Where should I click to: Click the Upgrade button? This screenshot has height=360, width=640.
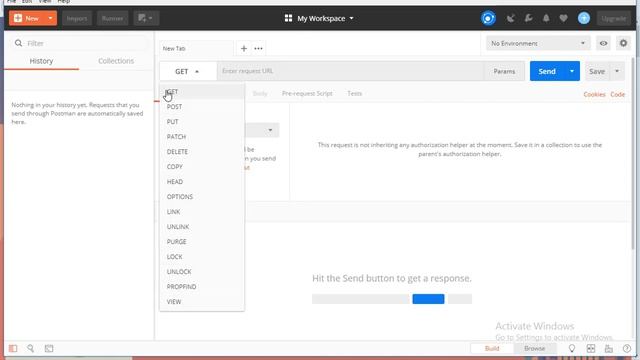tap(613, 18)
